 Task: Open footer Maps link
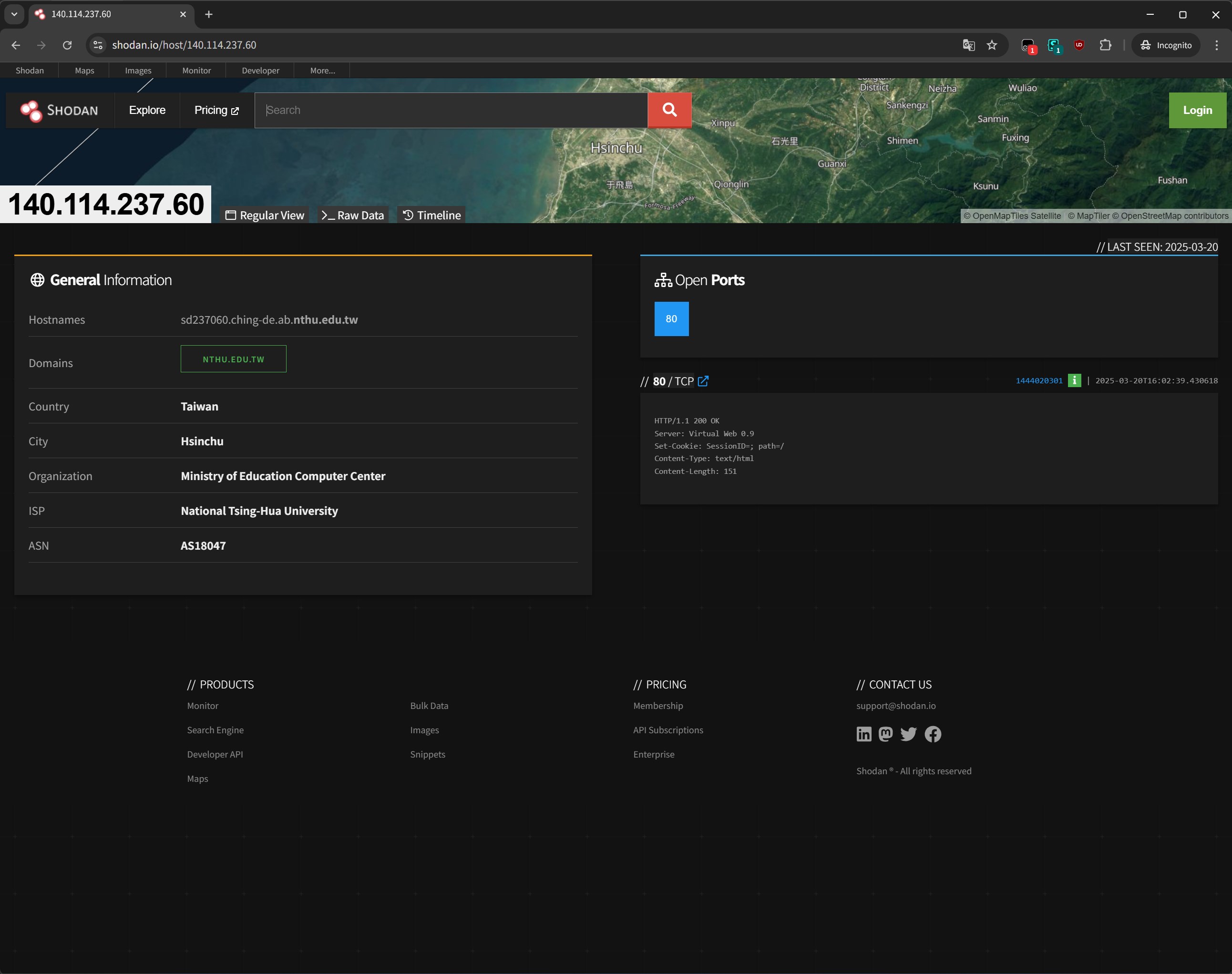197,779
